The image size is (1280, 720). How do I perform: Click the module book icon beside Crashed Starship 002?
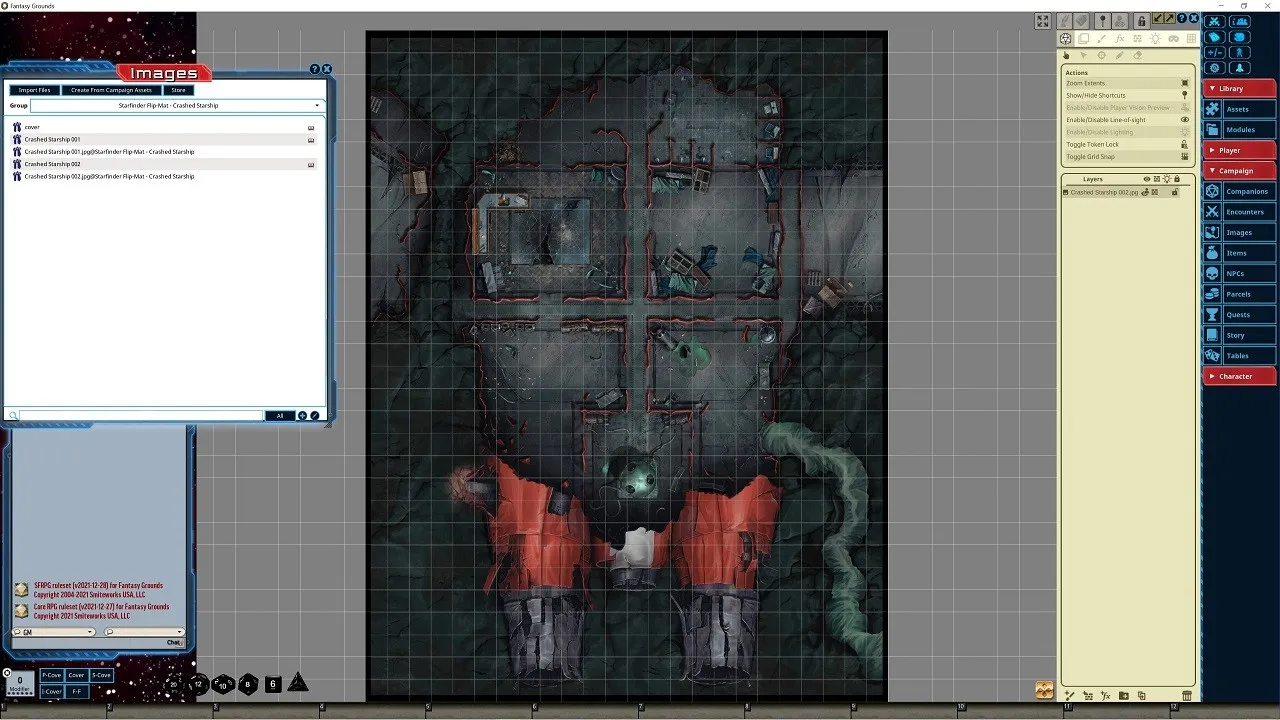311,165
